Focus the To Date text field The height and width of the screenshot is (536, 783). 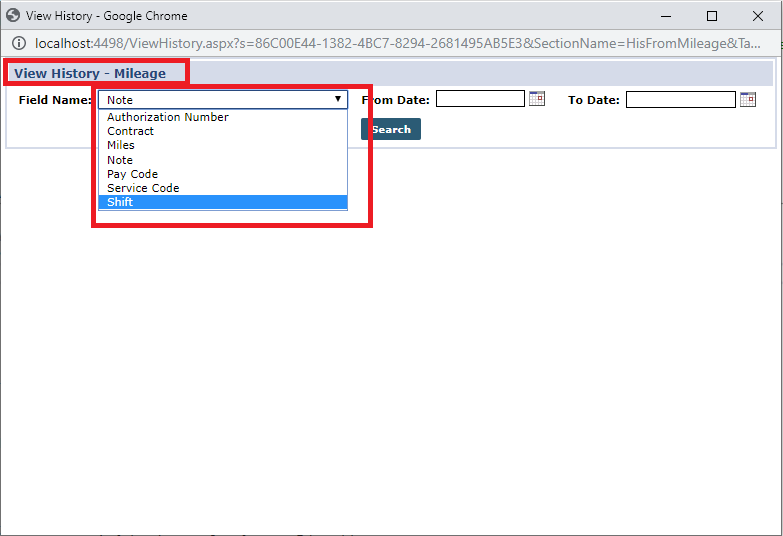(680, 99)
